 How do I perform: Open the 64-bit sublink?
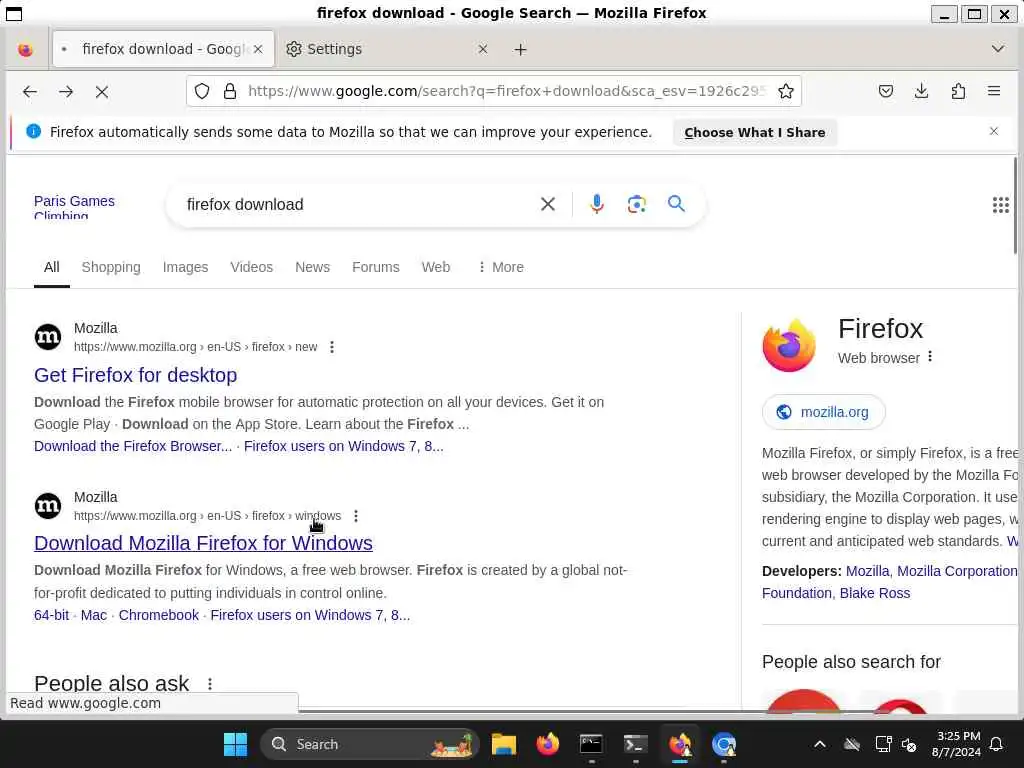(52, 615)
